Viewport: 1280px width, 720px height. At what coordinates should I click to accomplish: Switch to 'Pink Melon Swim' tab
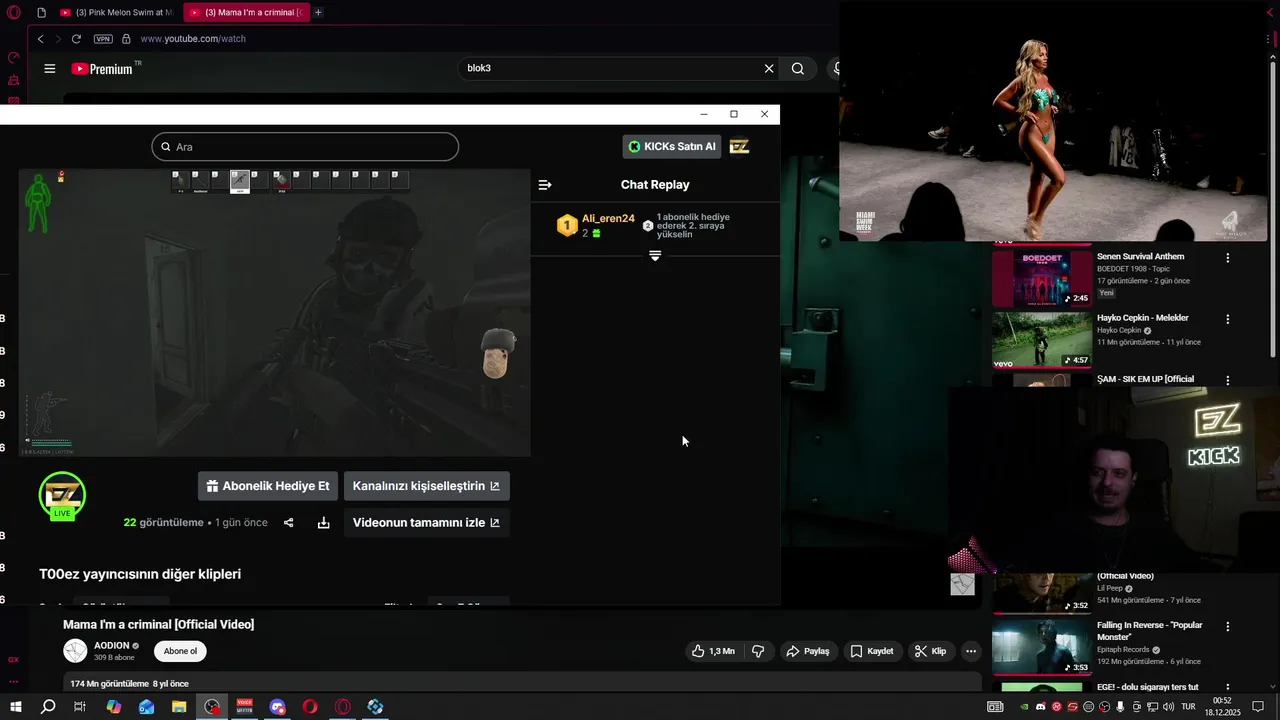116,12
